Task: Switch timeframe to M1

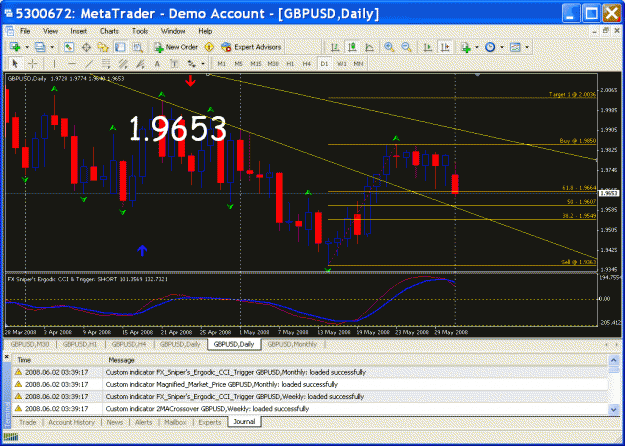Action: click(x=221, y=63)
